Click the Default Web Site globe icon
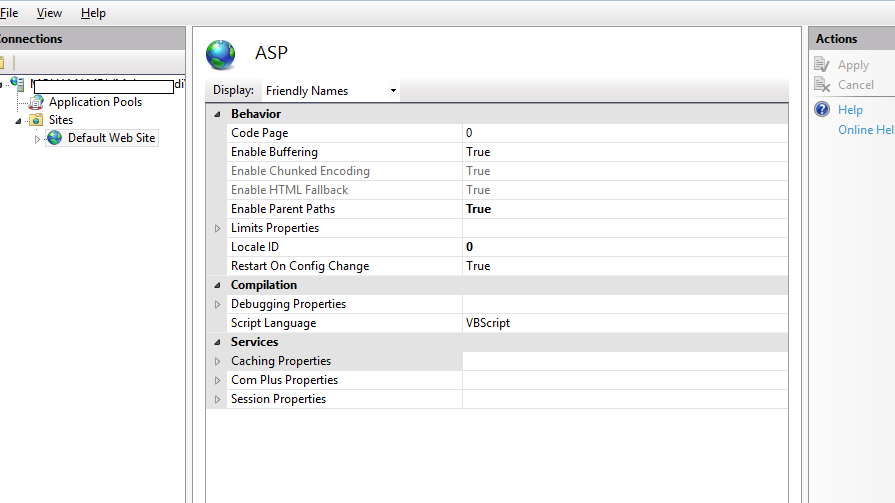The image size is (895, 503). (54, 138)
